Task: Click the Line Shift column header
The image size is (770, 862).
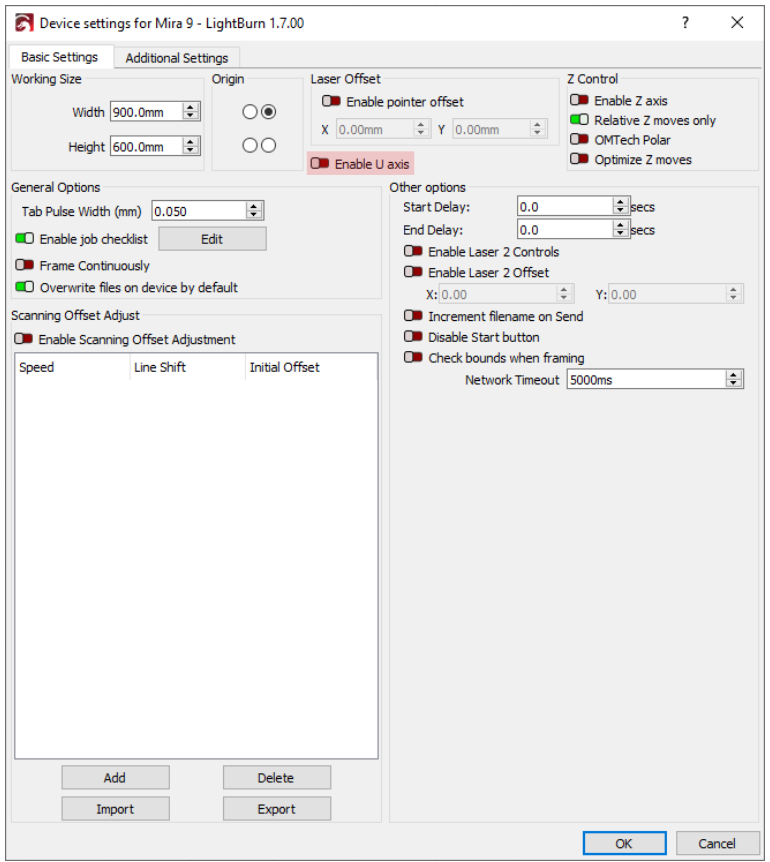Action: pos(187,367)
